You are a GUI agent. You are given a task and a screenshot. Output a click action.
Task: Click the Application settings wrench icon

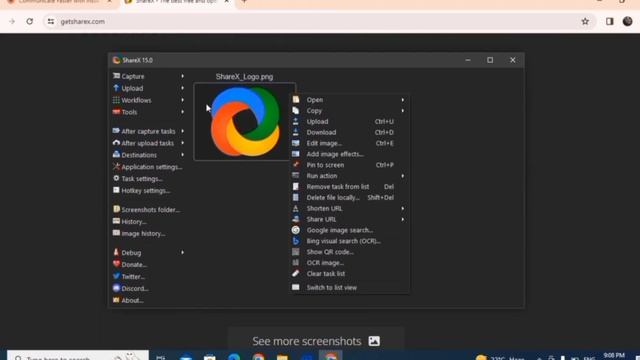tap(116, 166)
